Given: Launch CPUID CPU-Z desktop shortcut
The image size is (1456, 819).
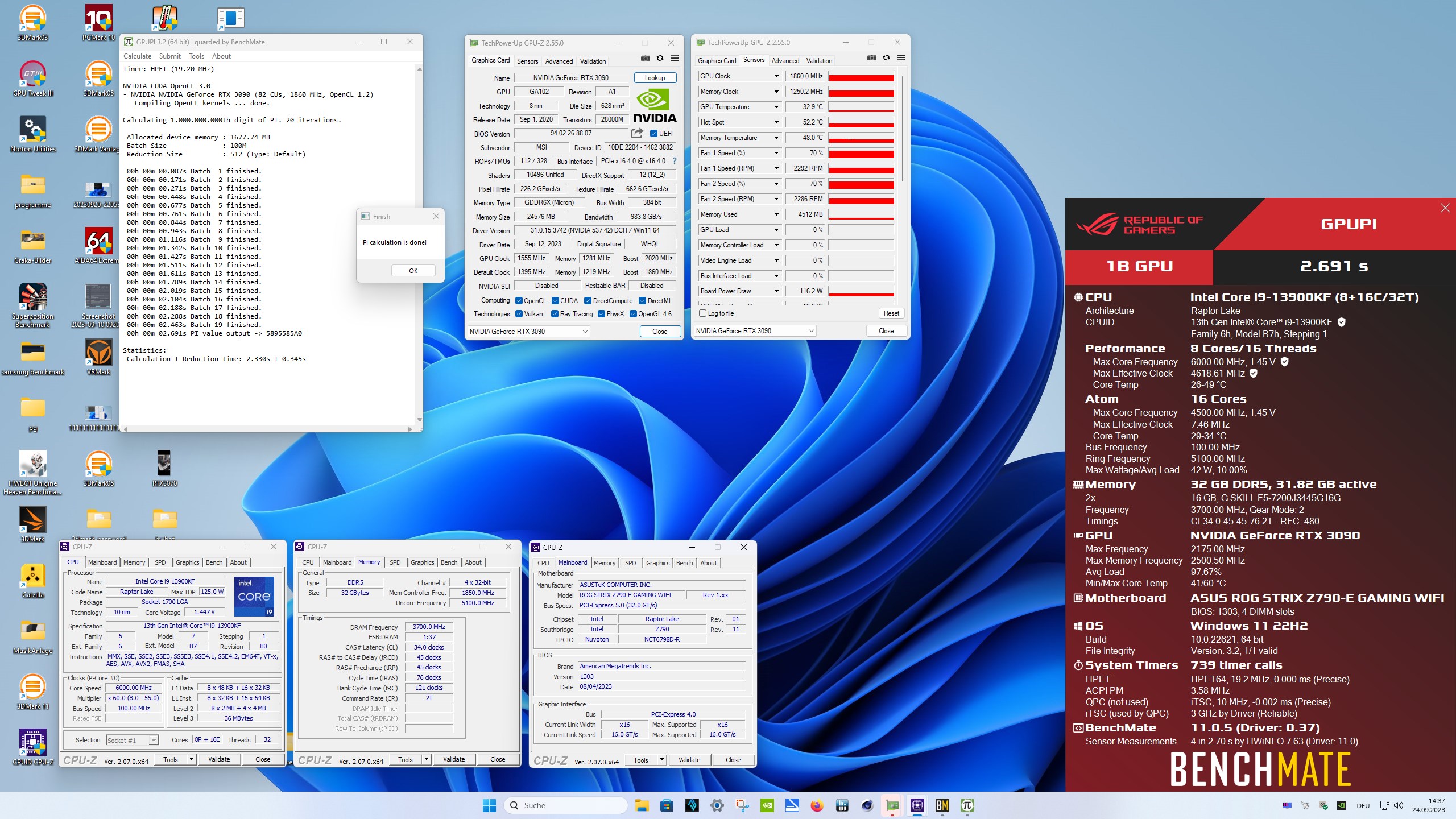Looking at the screenshot, I should (x=33, y=747).
